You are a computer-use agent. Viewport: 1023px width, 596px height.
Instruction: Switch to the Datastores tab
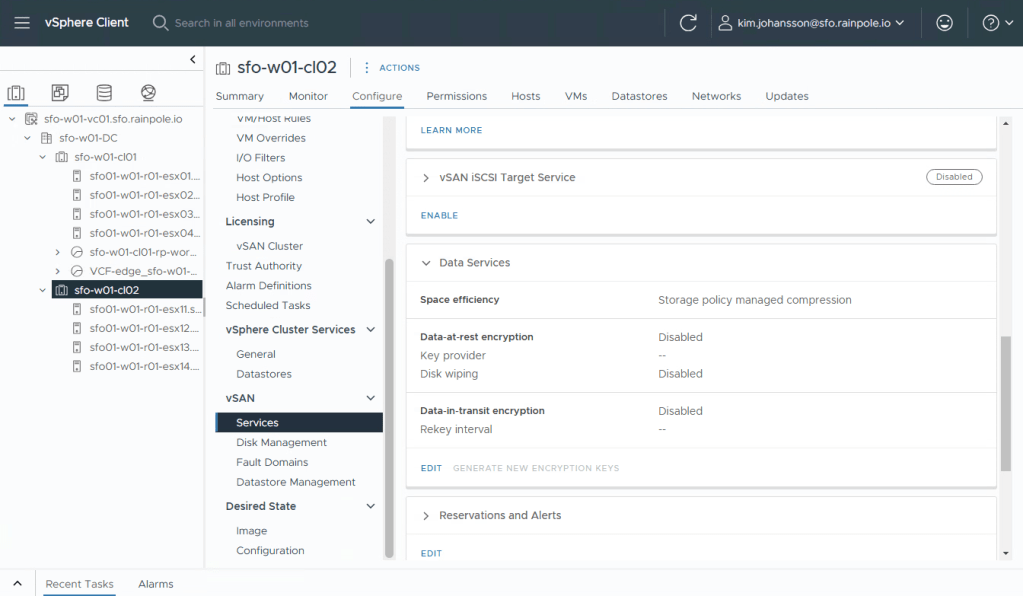(x=639, y=96)
